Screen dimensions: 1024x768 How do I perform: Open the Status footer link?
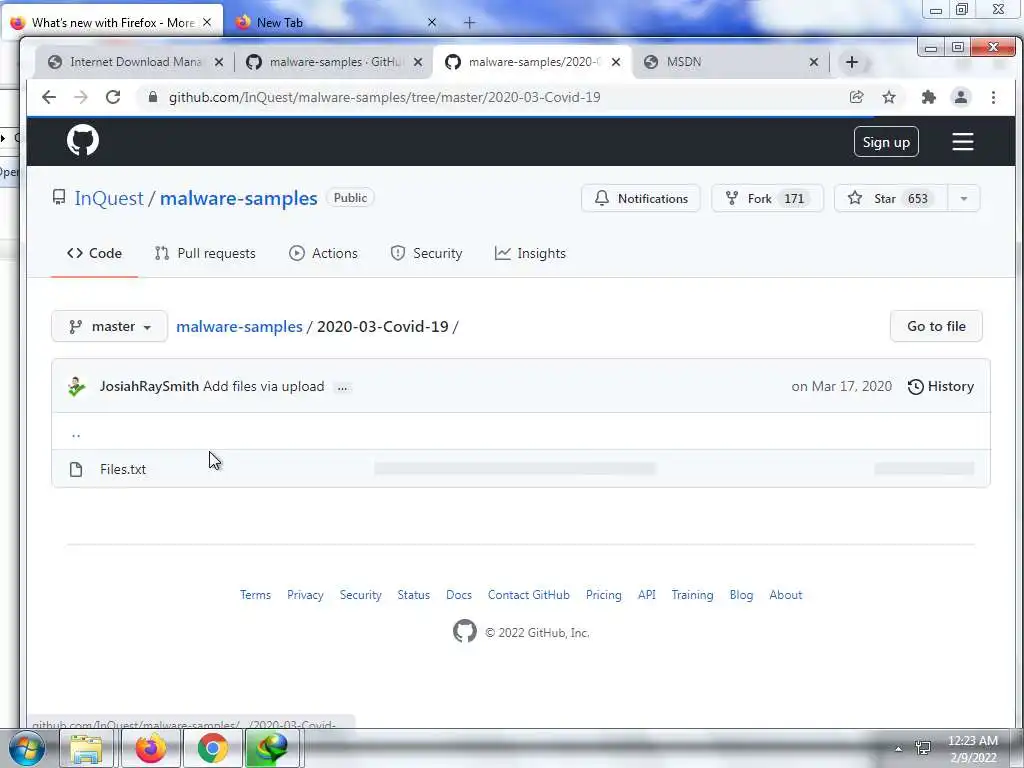[x=413, y=595]
